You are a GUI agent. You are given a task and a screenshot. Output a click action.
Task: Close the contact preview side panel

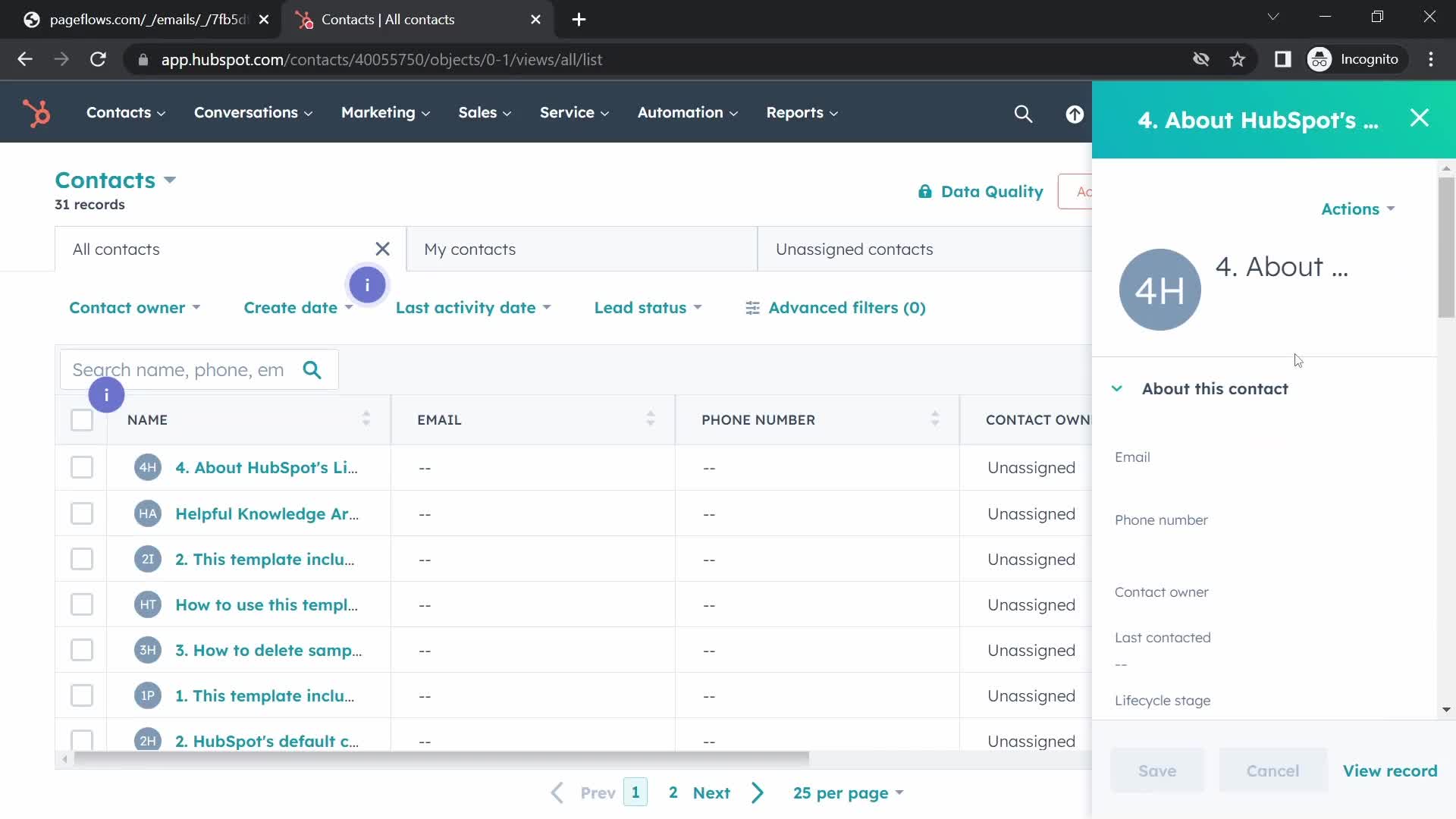[x=1419, y=118]
